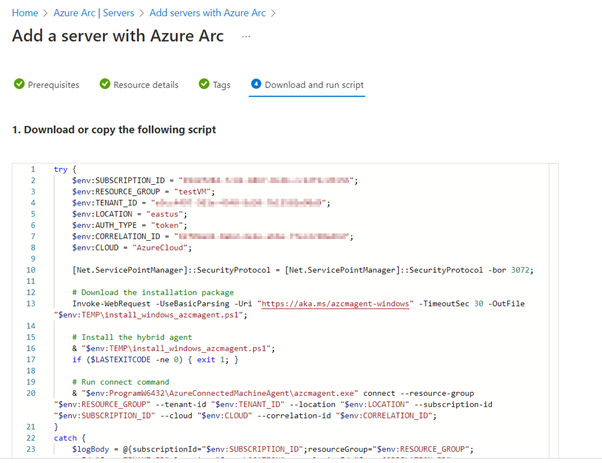Go to the Home breadcrumb

click(x=25, y=13)
